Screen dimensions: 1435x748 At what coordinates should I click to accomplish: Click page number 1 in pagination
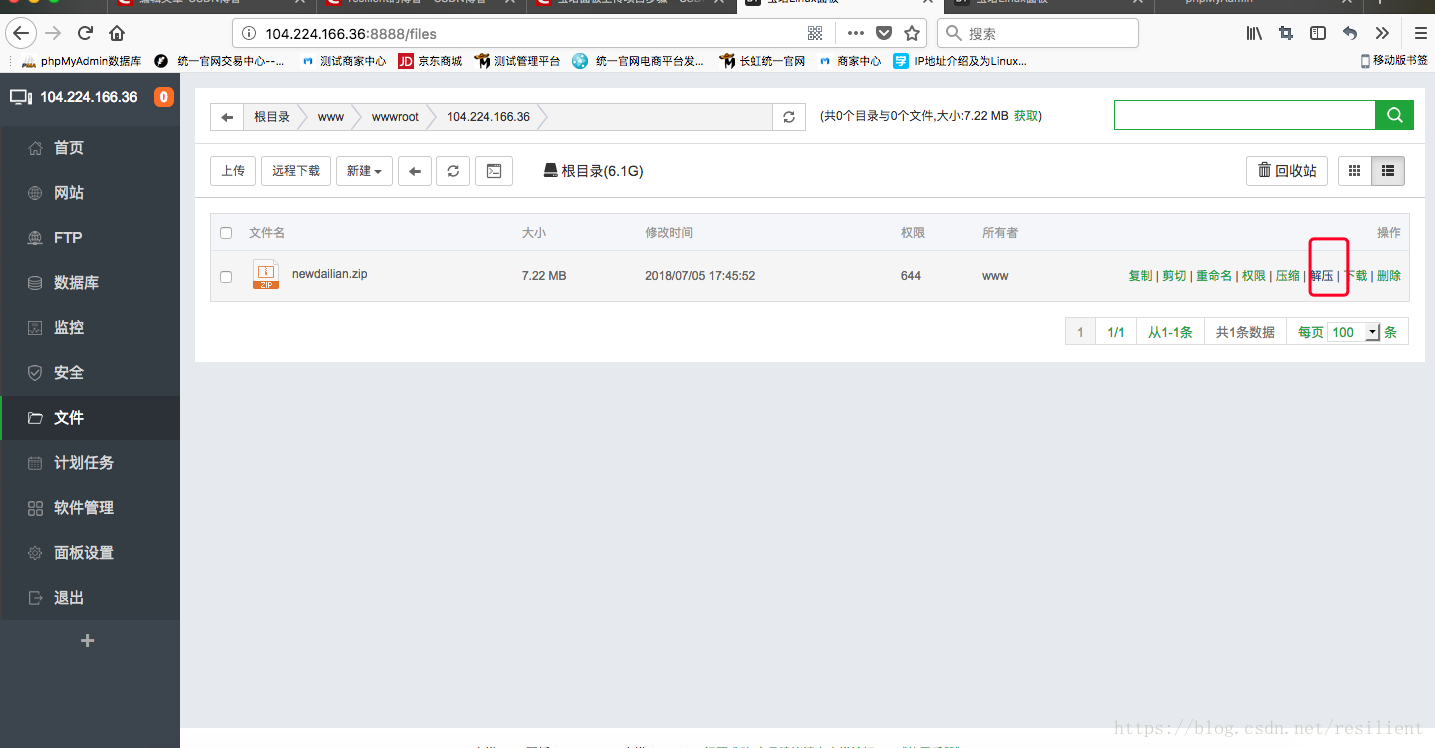(1080, 332)
